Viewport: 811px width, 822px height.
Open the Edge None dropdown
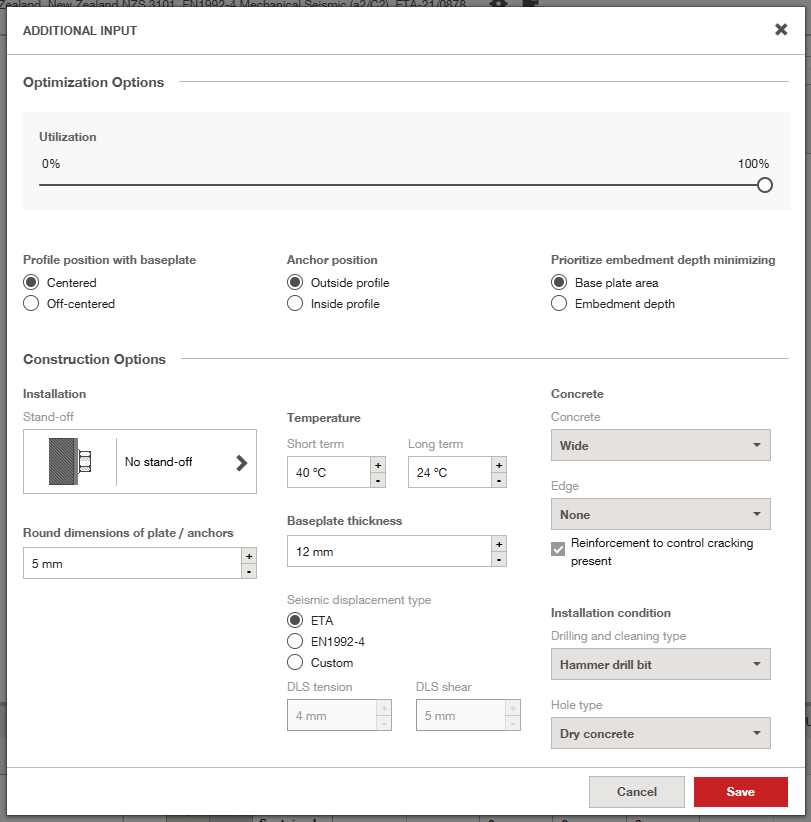[x=661, y=514]
